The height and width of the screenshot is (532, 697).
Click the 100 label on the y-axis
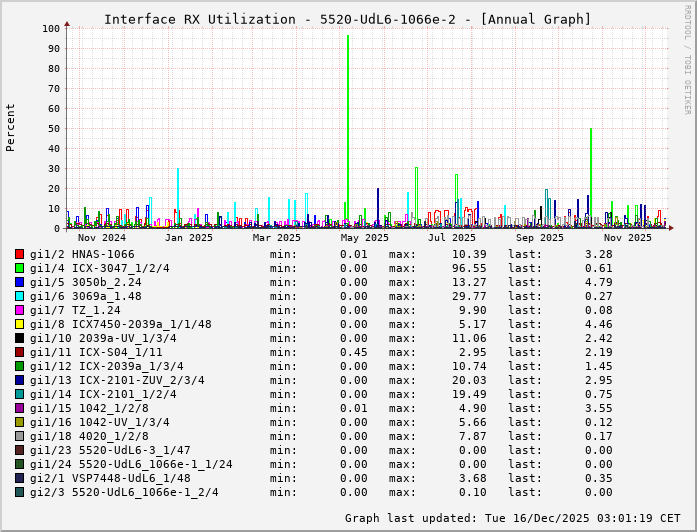click(51, 28)
